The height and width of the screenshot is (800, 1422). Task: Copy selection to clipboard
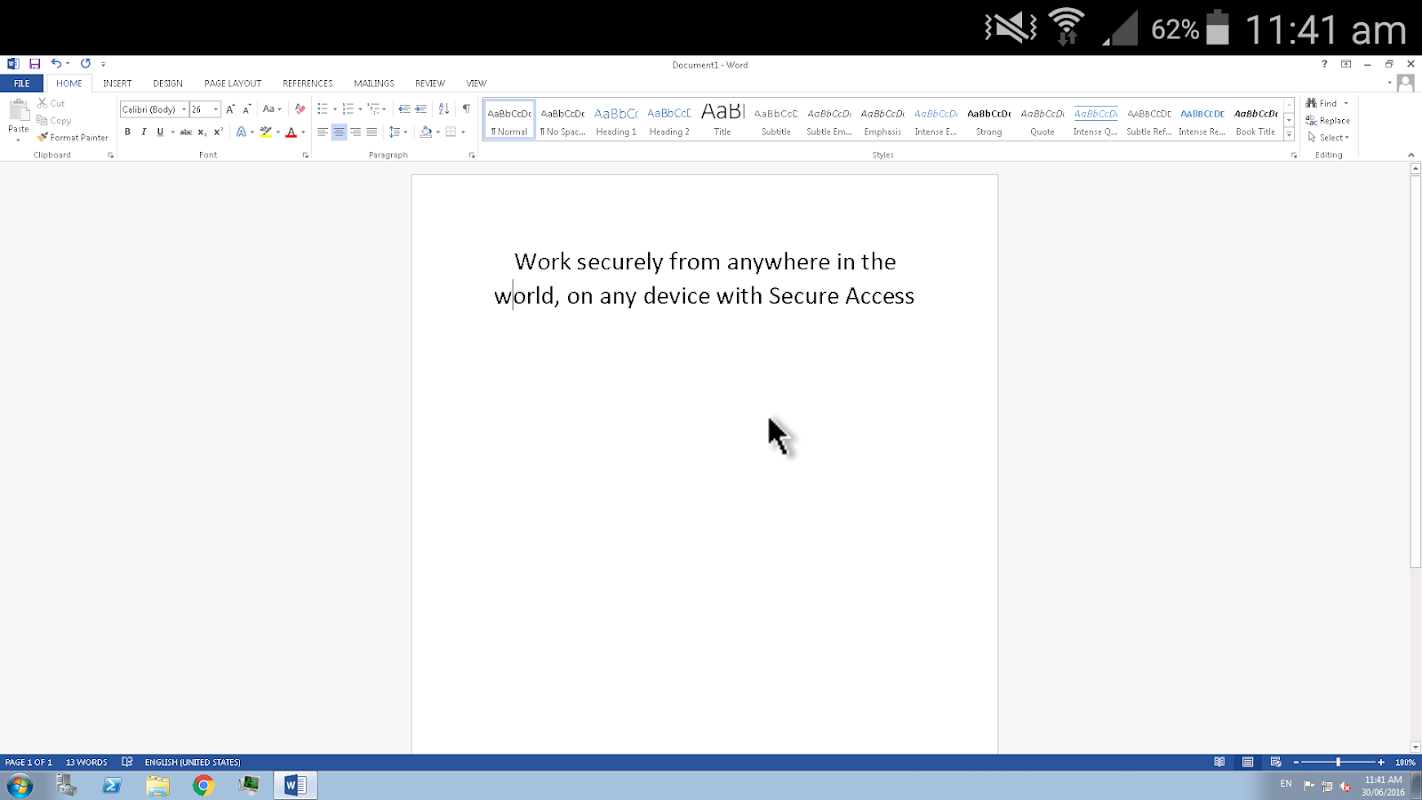(54, 120)
